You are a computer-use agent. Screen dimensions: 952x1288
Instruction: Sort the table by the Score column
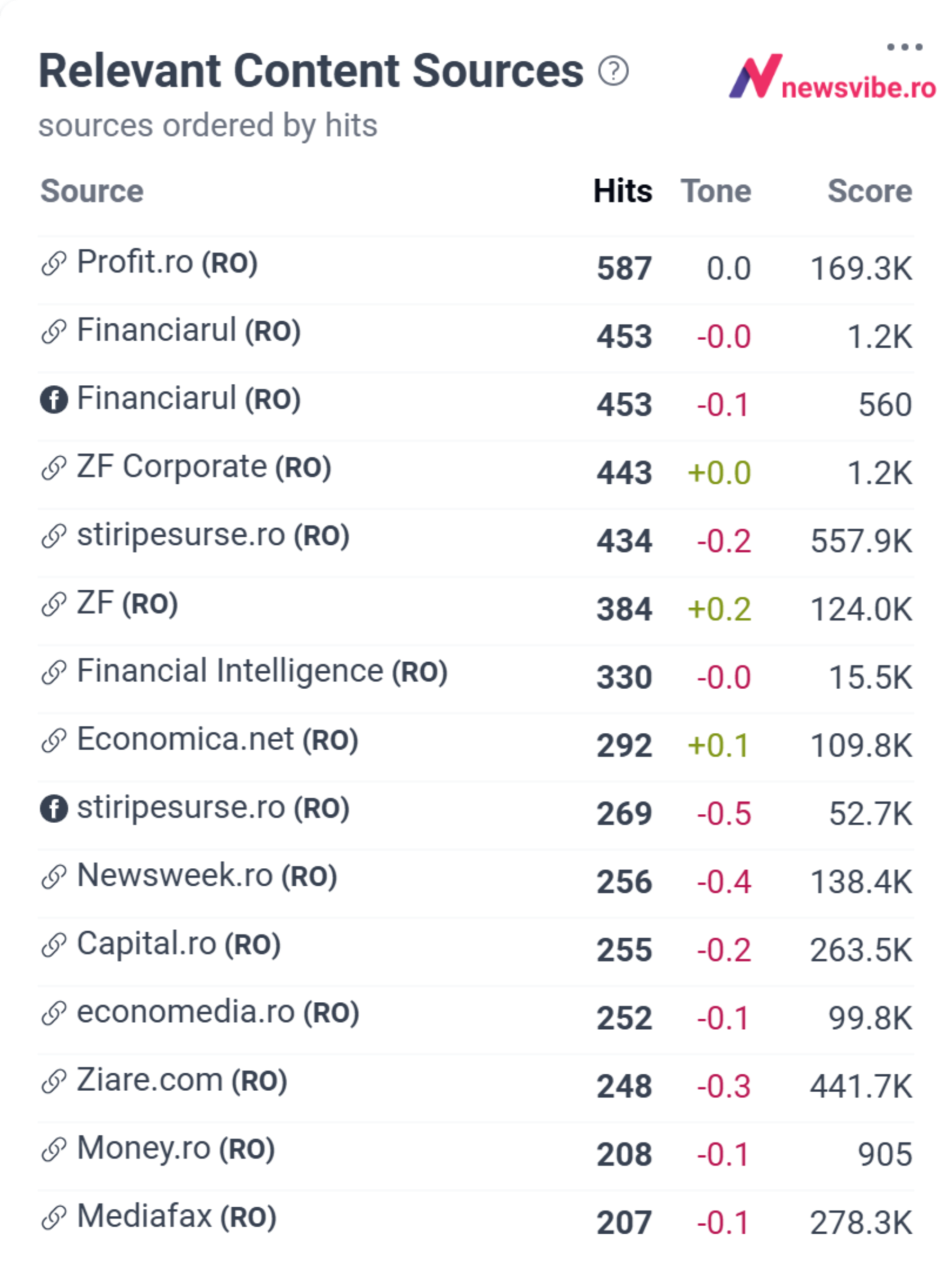tap(870, 192)
